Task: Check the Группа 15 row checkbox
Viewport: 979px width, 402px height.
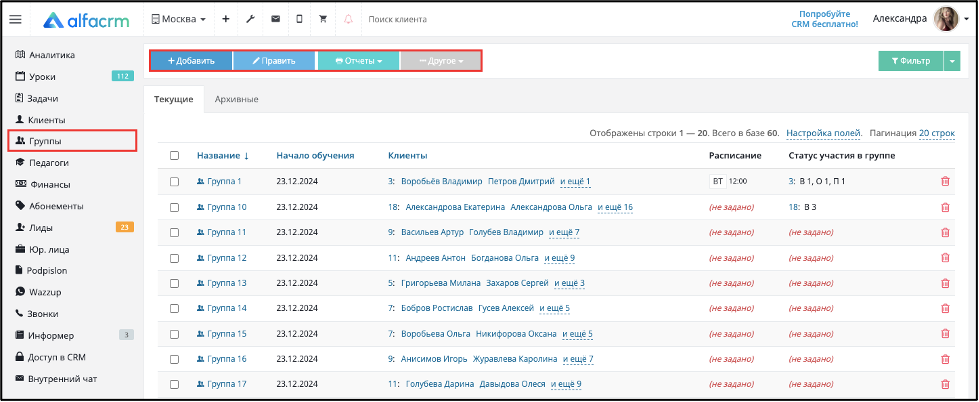Action: pos(175,334)
